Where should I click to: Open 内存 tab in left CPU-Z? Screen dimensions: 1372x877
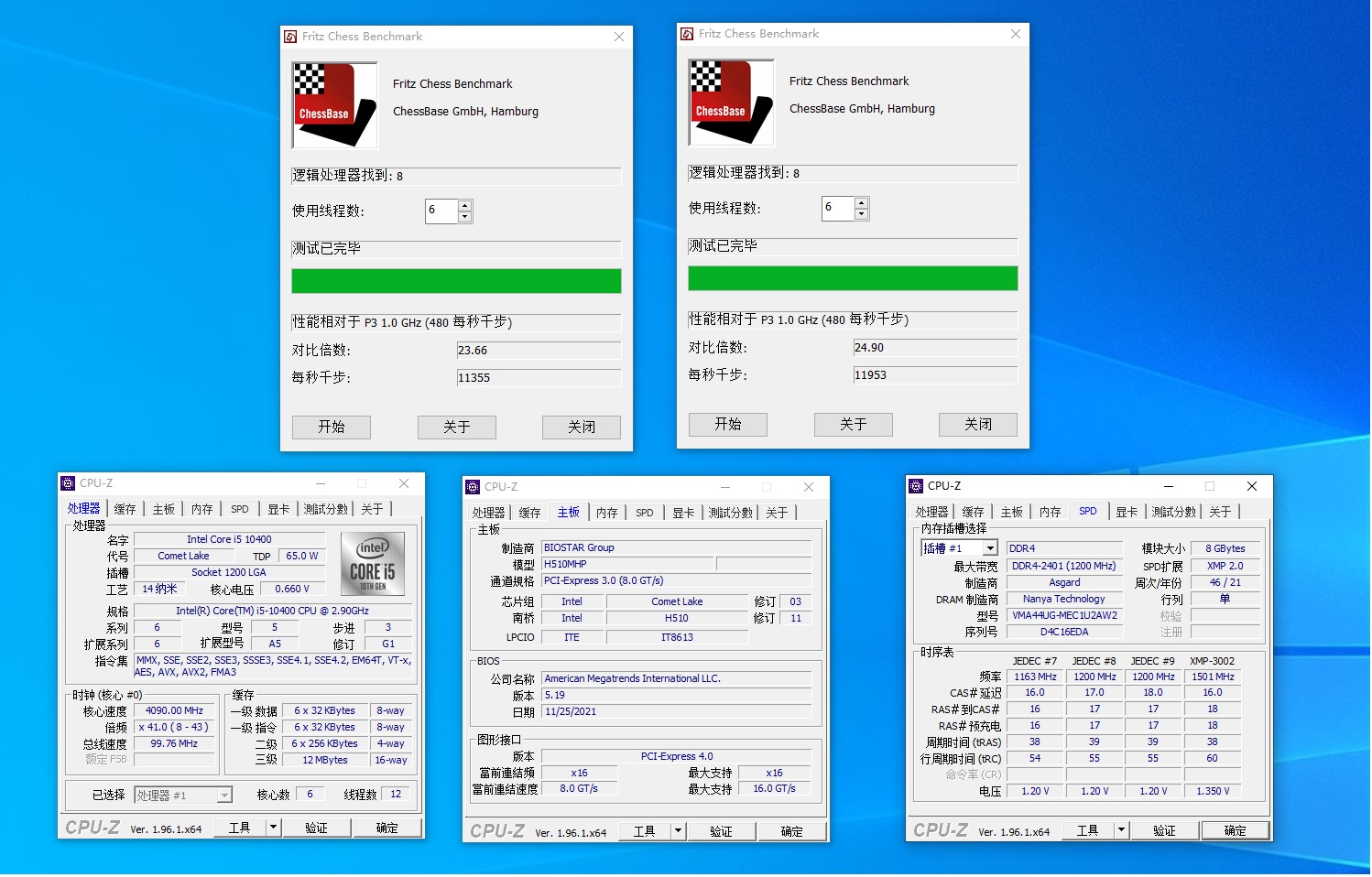[x=202, y=509]
